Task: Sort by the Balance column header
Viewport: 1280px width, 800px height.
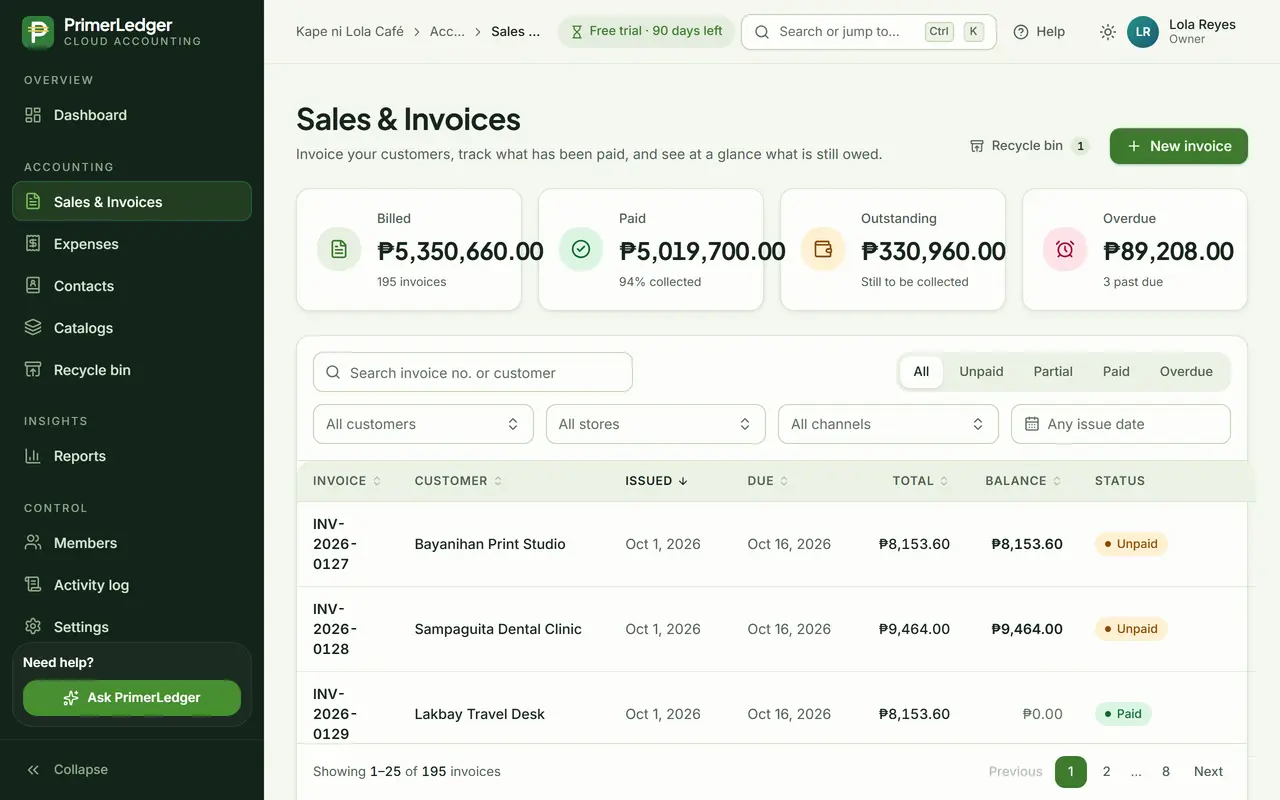Action: (1023, 481)
